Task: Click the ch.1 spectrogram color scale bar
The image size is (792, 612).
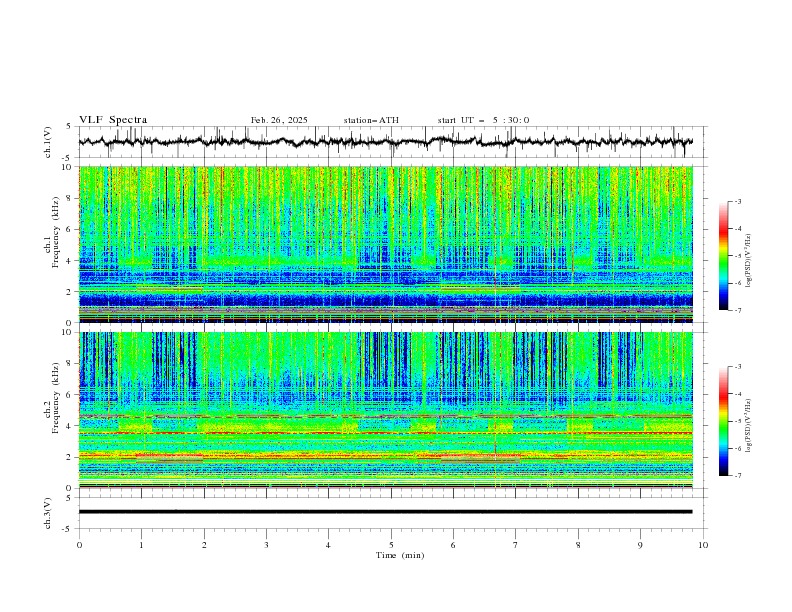Action: pos(723,256)
